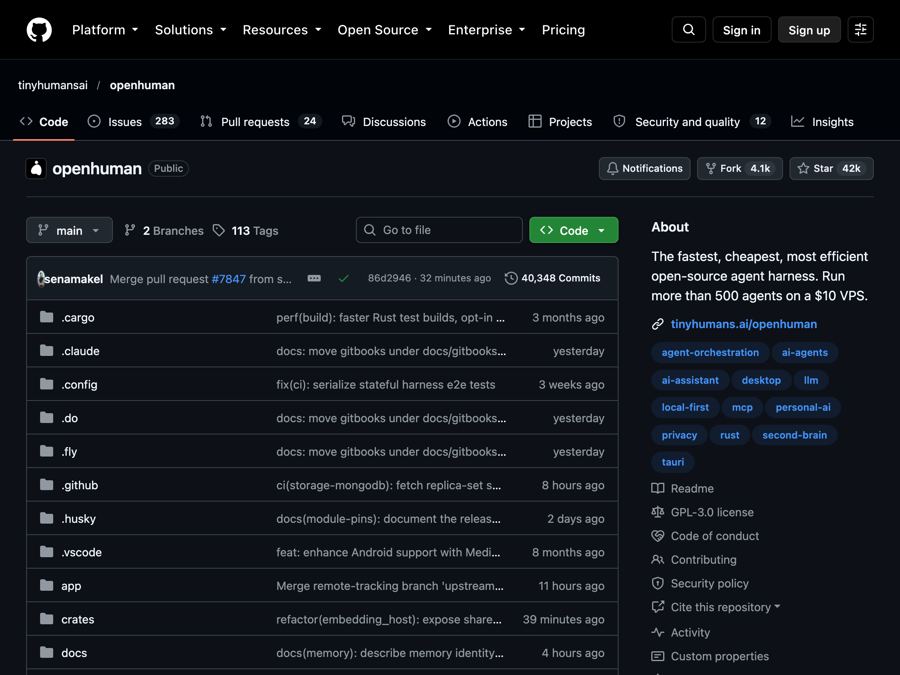This screenshot has height=675, width=900.
Task: Open commit hash 86d2946
Action: click(x=389, y=278)
